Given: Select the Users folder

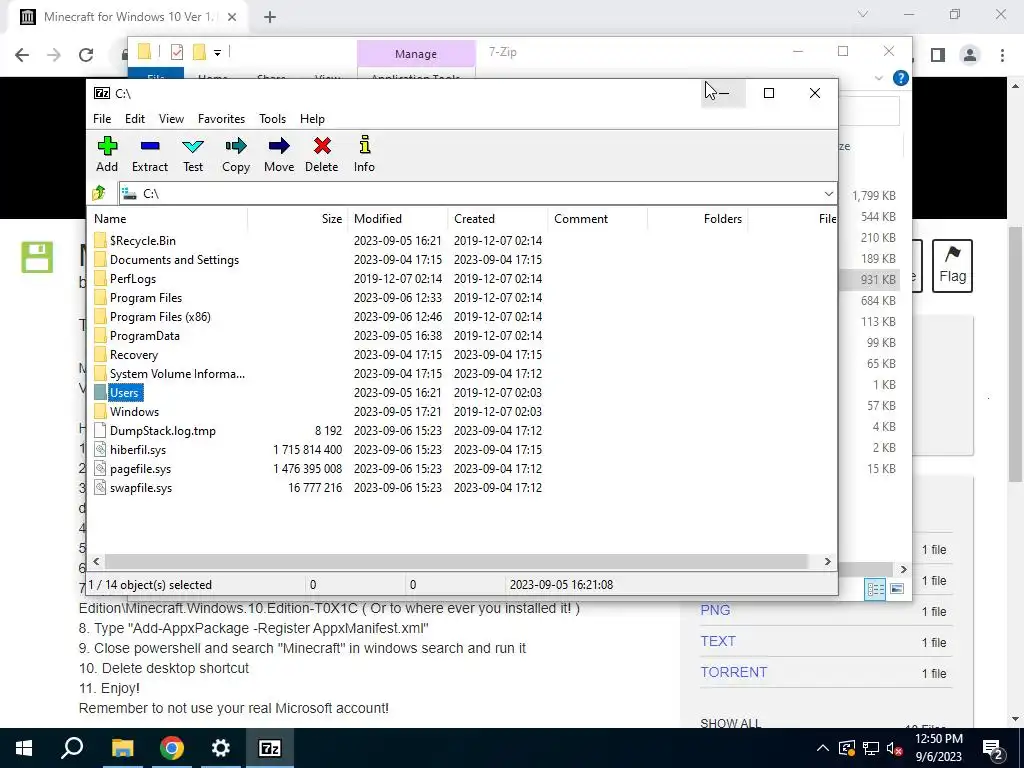Looking at the screenshot, I should coord(124,392).
